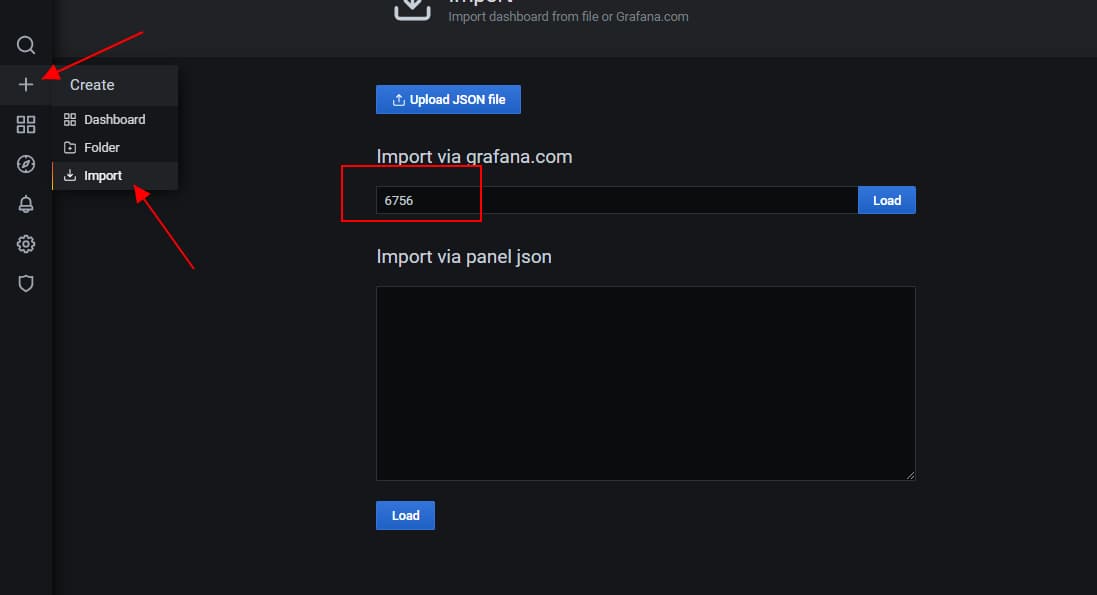This screenshot has height=595, width=1097.
Task: Click Load button beside the grafana.com field
Action: pyautogui.click(x=886, y=200)
